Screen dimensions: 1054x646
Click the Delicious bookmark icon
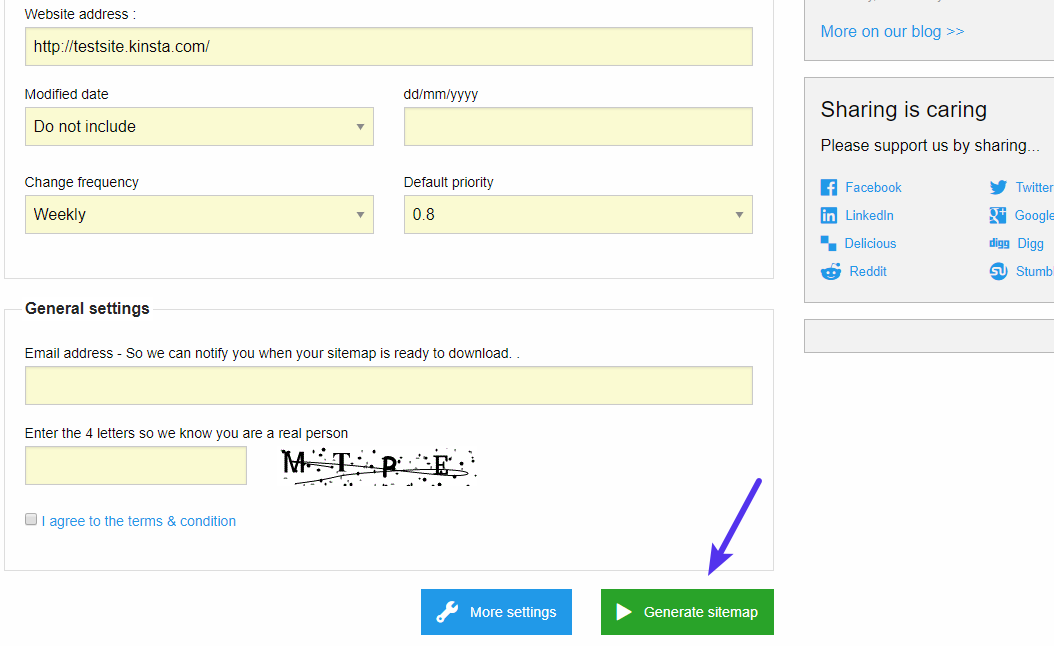[x=829, y=243]
